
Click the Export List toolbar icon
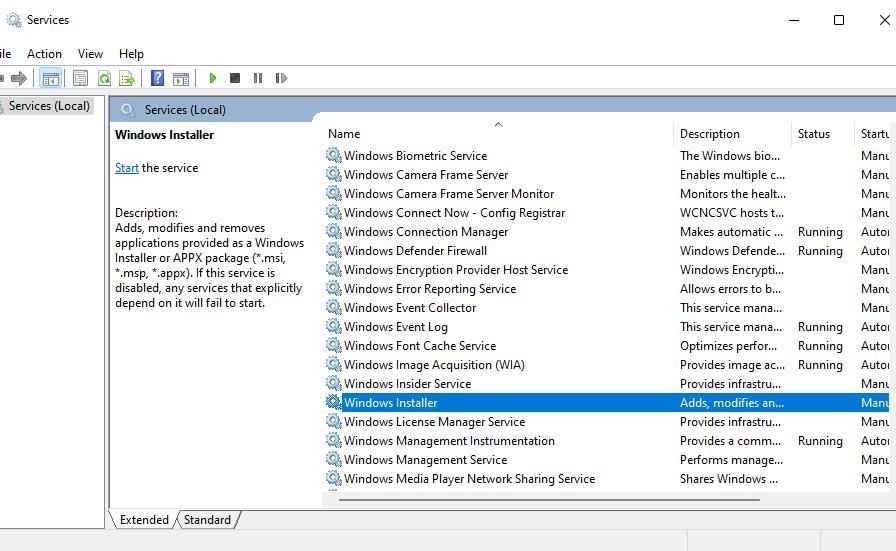[127, 78]
